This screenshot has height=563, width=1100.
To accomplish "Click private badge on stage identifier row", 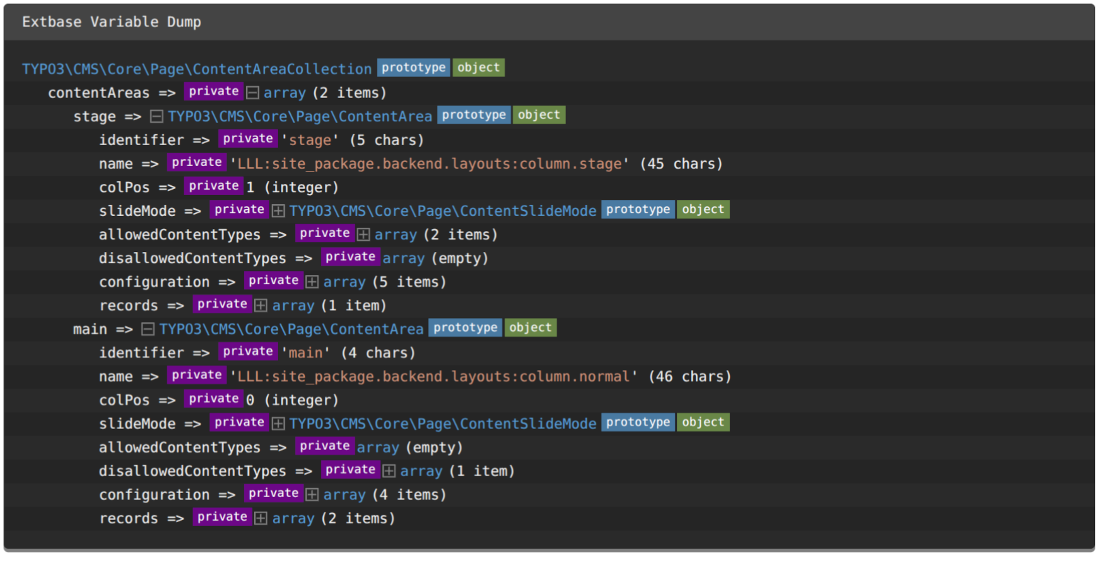I will [248, 138].
